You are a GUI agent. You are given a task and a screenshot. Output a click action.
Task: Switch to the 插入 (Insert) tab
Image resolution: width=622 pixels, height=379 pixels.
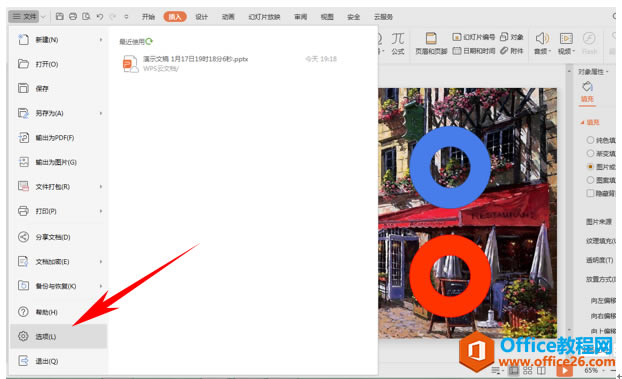pos(175,17)
